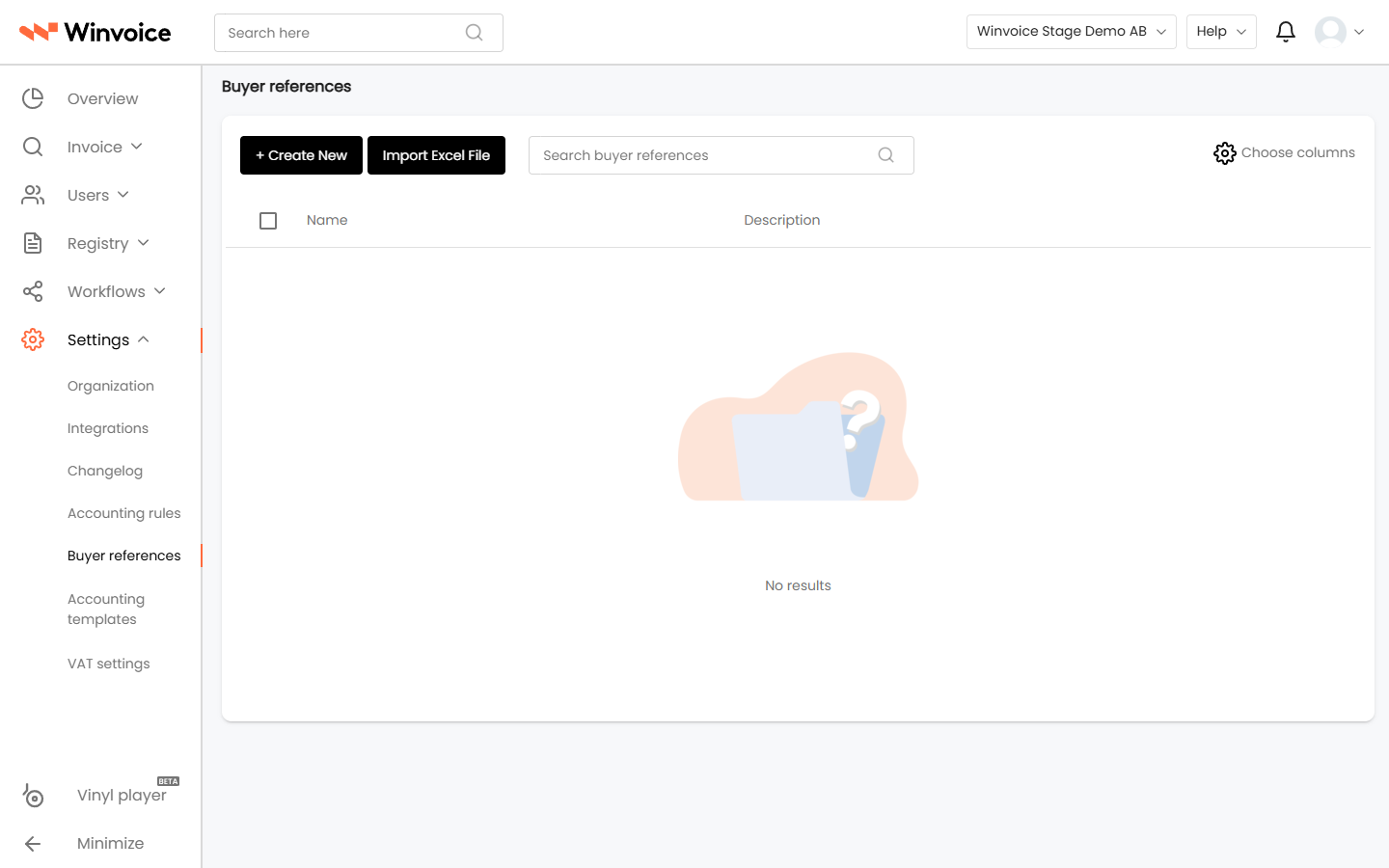Image resolution: width=1389 pixels, height=868 pixels.
Task: Go to Accounting rules settings
Action: [124, 513]
